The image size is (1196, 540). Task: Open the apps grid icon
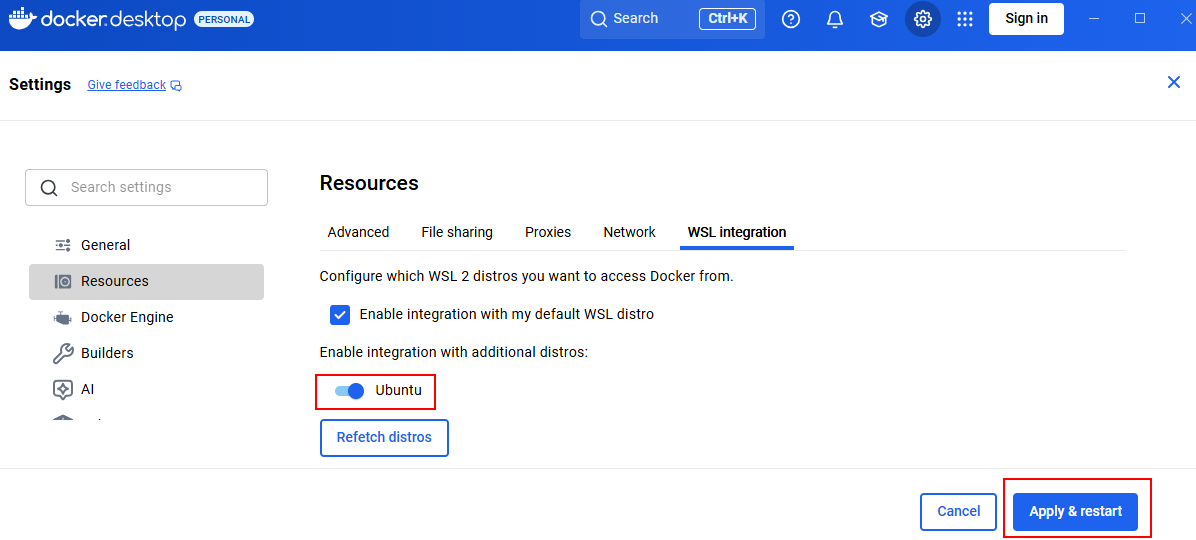(965, 19)
